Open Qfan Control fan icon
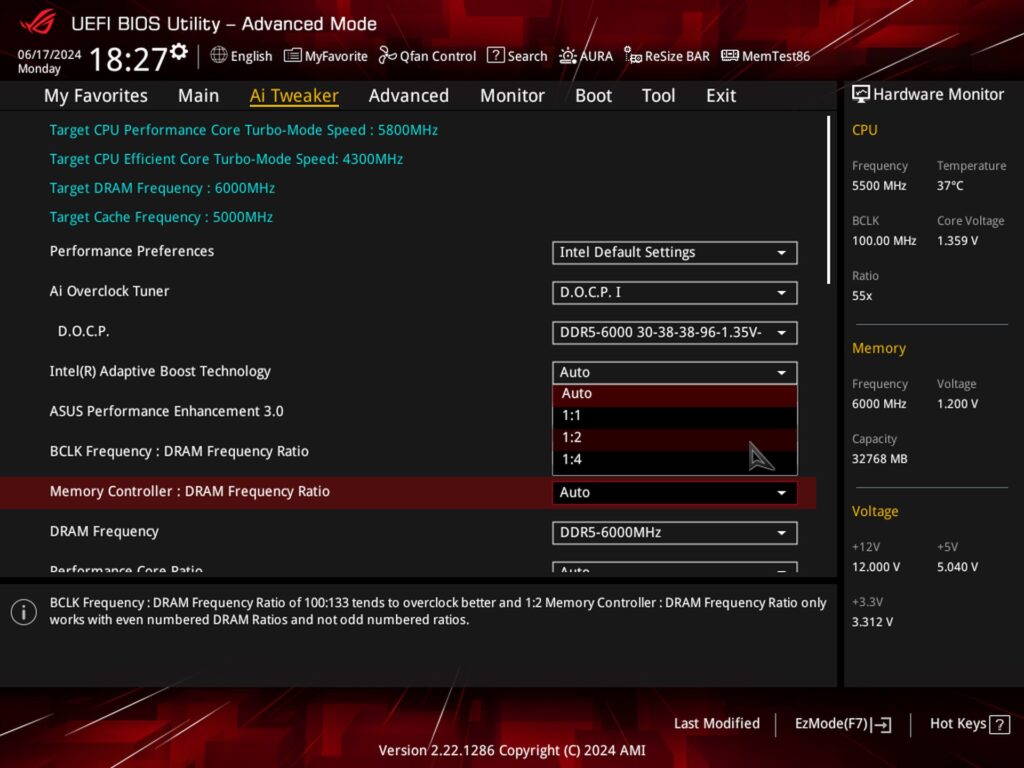The width and height of the screenshot is (1024, 768). point(387,56)
